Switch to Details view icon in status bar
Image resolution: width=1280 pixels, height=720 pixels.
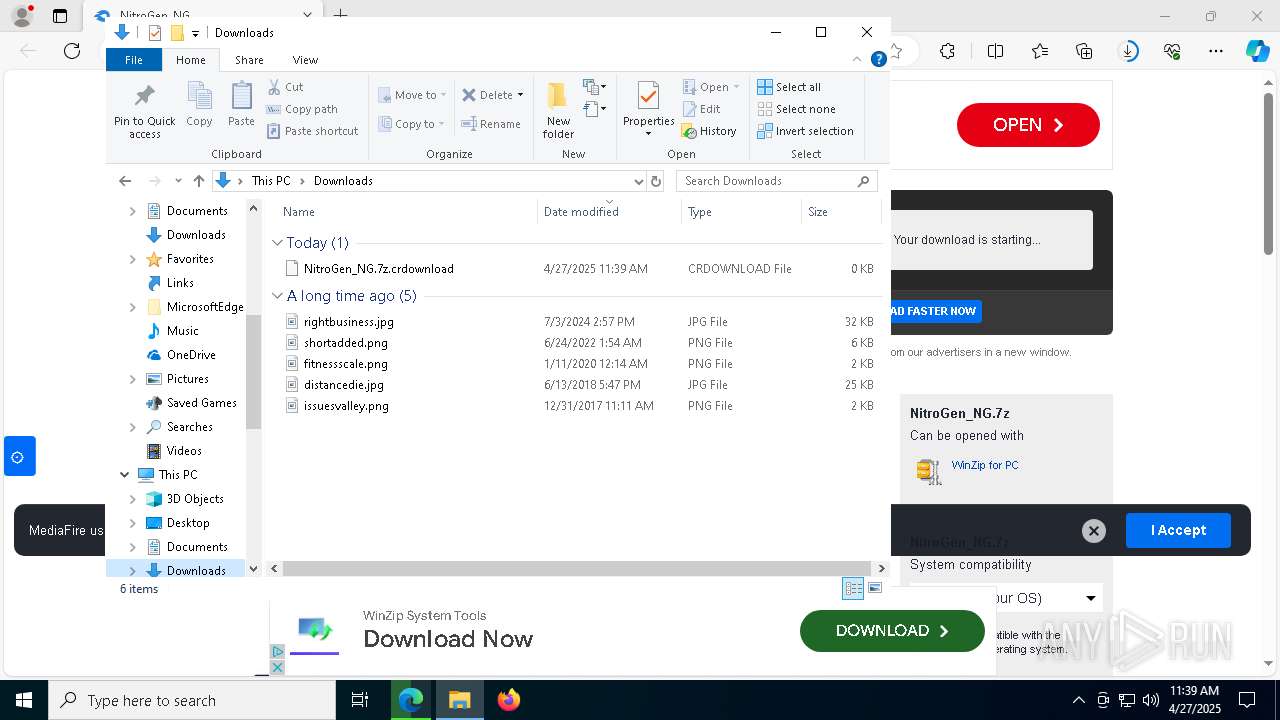tap(853, 588)
